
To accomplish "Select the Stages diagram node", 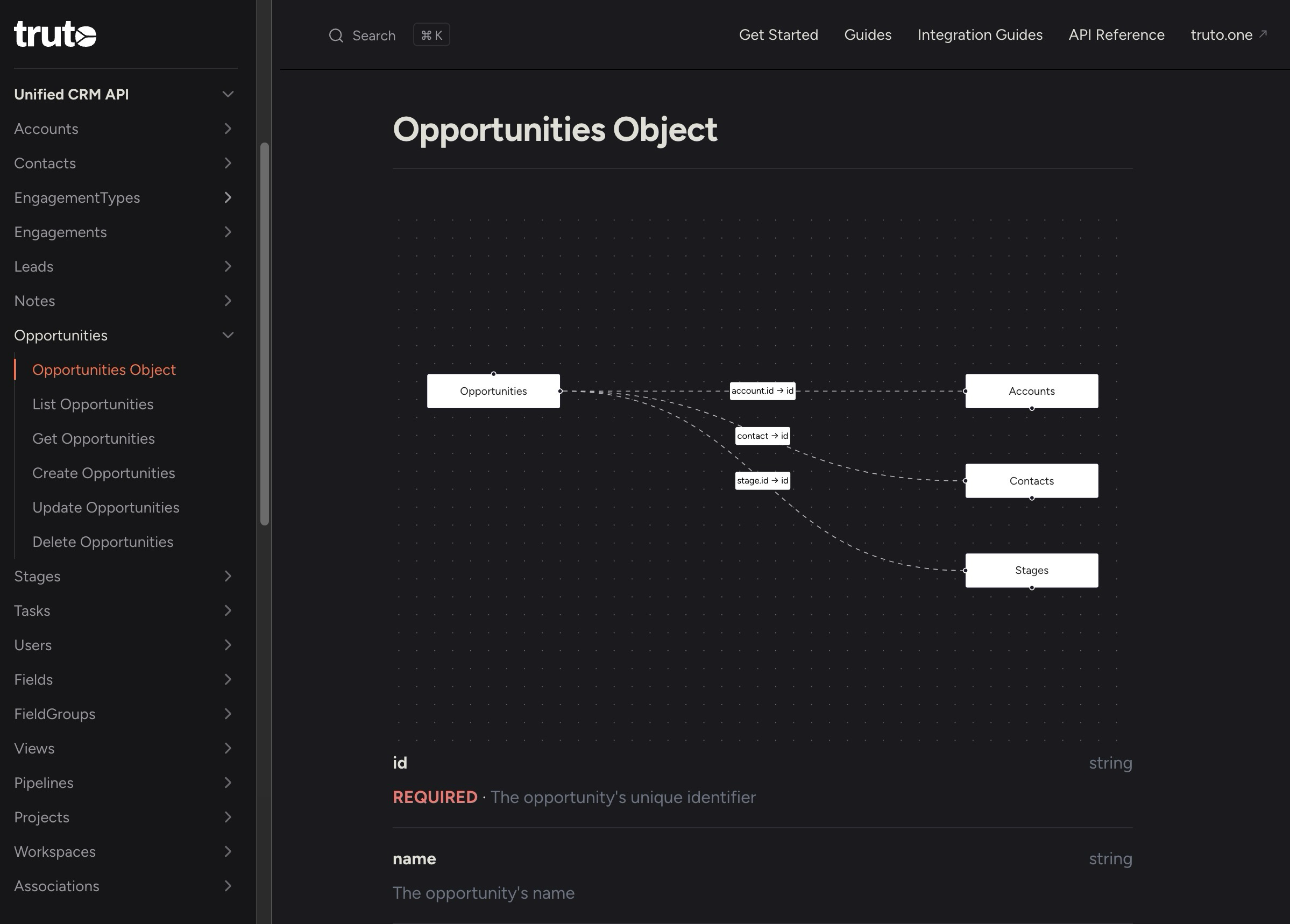I will tap(1031, 570).
